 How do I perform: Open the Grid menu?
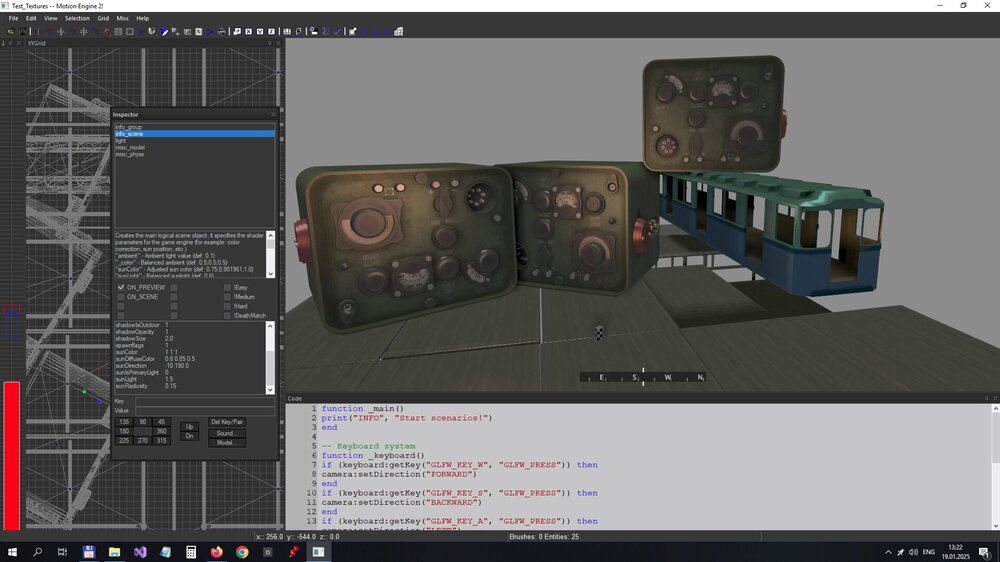(103, 18)
